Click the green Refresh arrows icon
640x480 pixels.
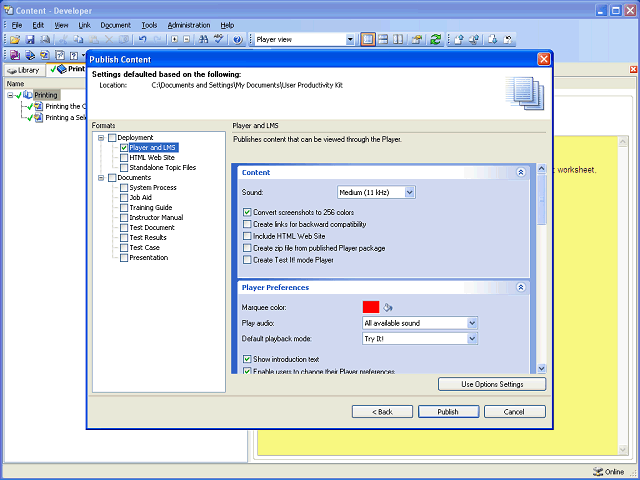pos(436,40)
